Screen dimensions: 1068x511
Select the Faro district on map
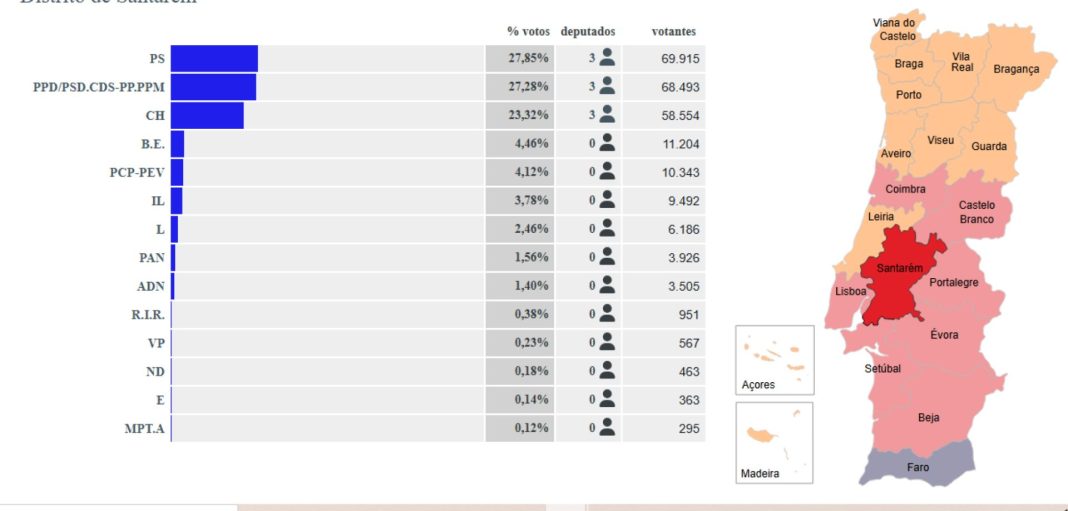pyautogui.click(x=917, y=467)
